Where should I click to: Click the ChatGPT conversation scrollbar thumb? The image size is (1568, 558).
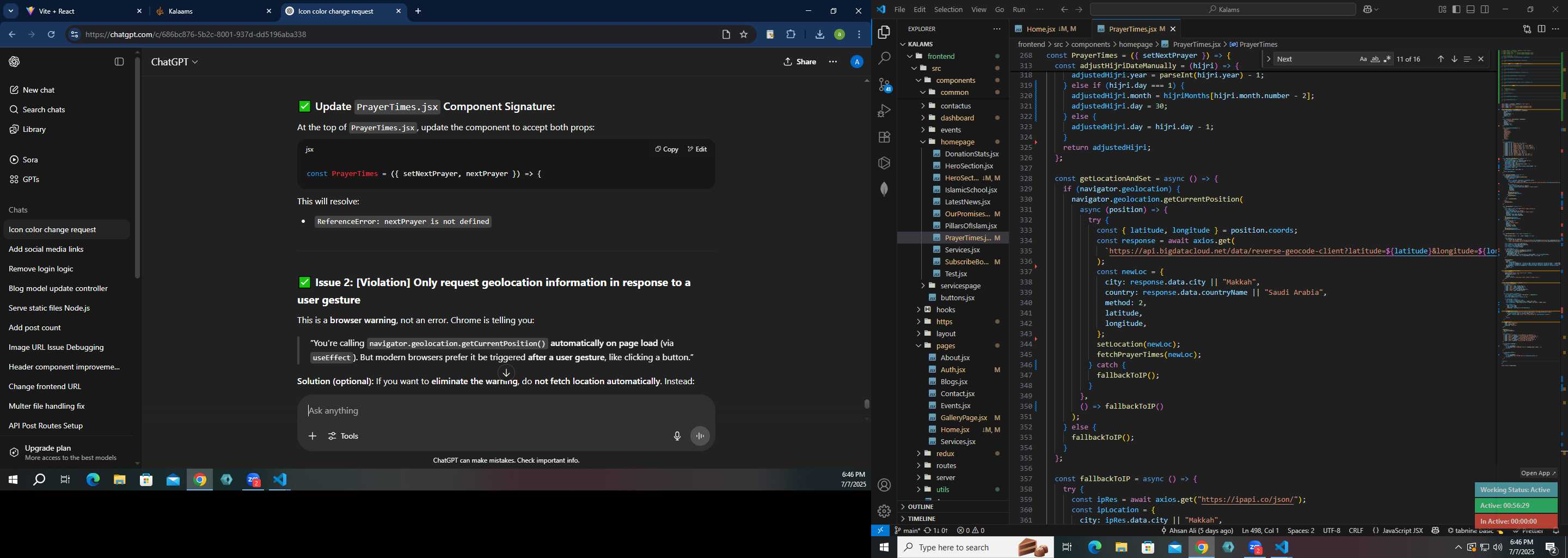click(867, 404)
